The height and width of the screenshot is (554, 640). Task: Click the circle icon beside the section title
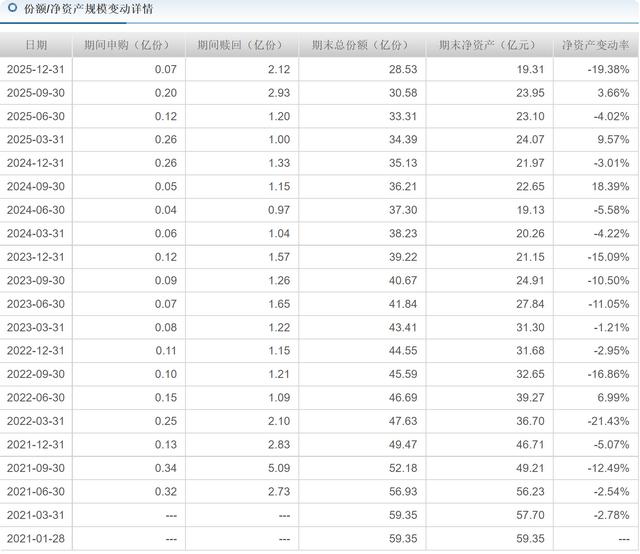(11, 9)
